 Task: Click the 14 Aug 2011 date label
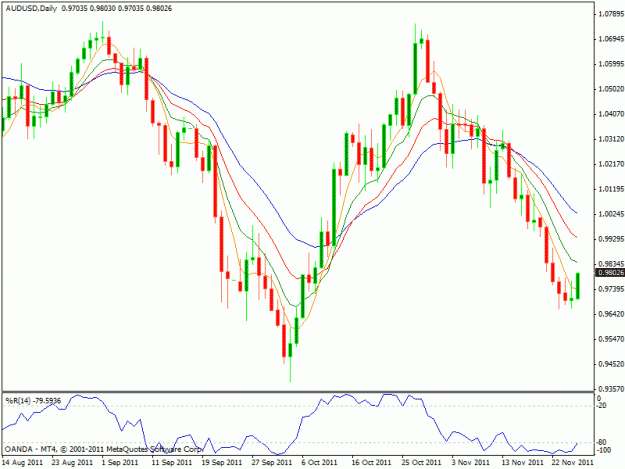click(x=22, y=463)
